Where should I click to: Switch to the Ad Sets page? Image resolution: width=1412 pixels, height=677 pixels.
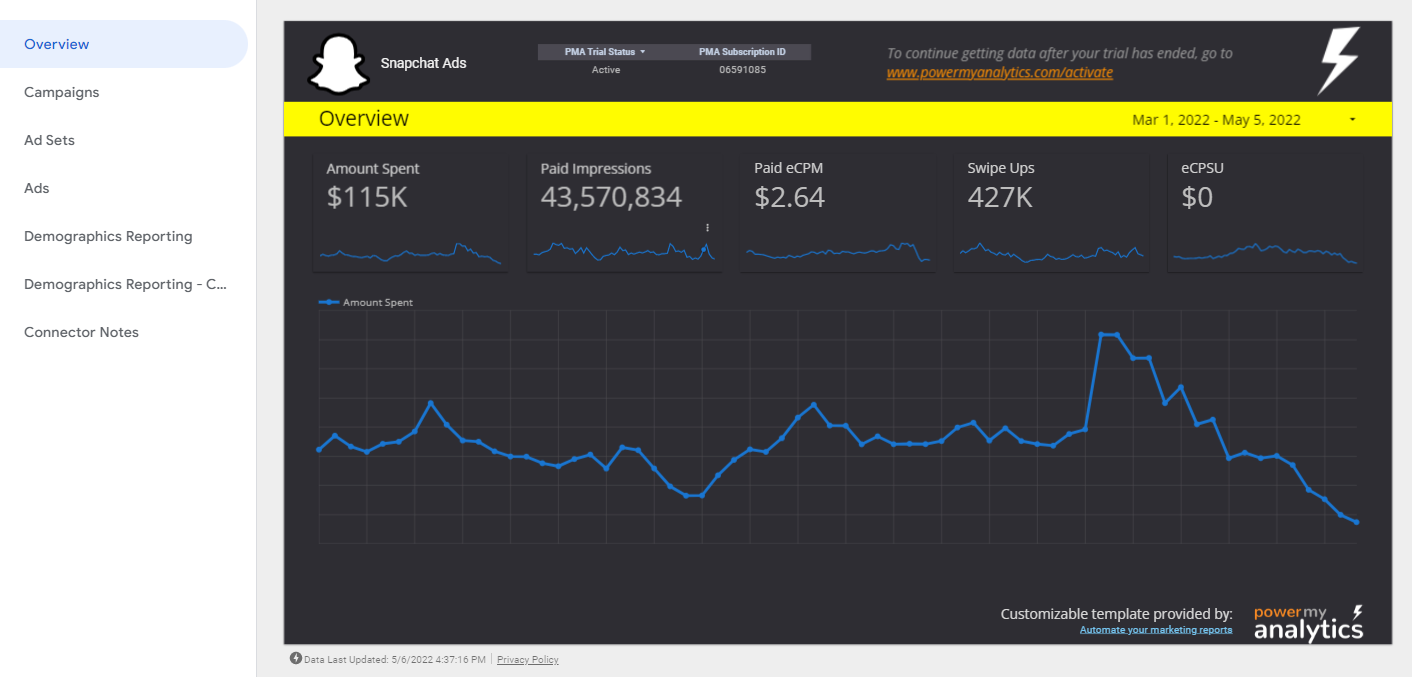48,140
